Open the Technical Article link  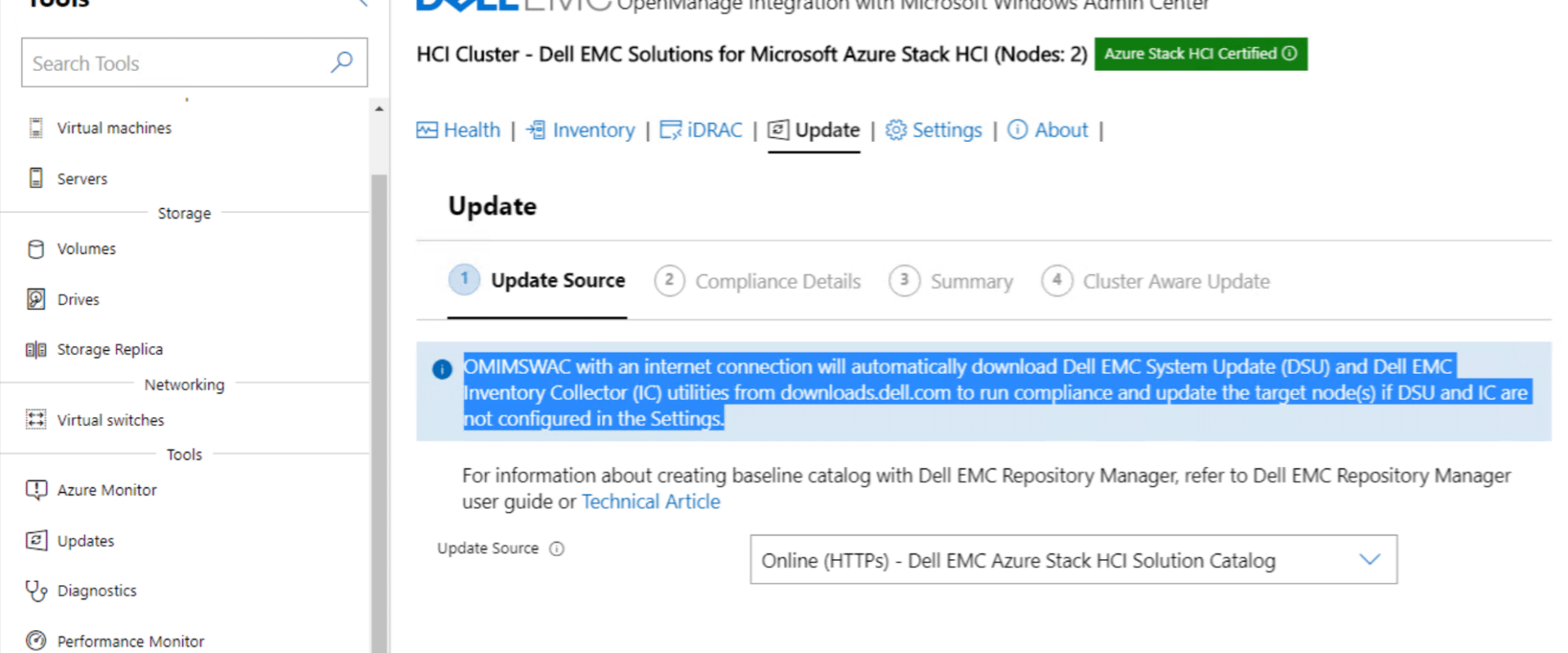651,501
